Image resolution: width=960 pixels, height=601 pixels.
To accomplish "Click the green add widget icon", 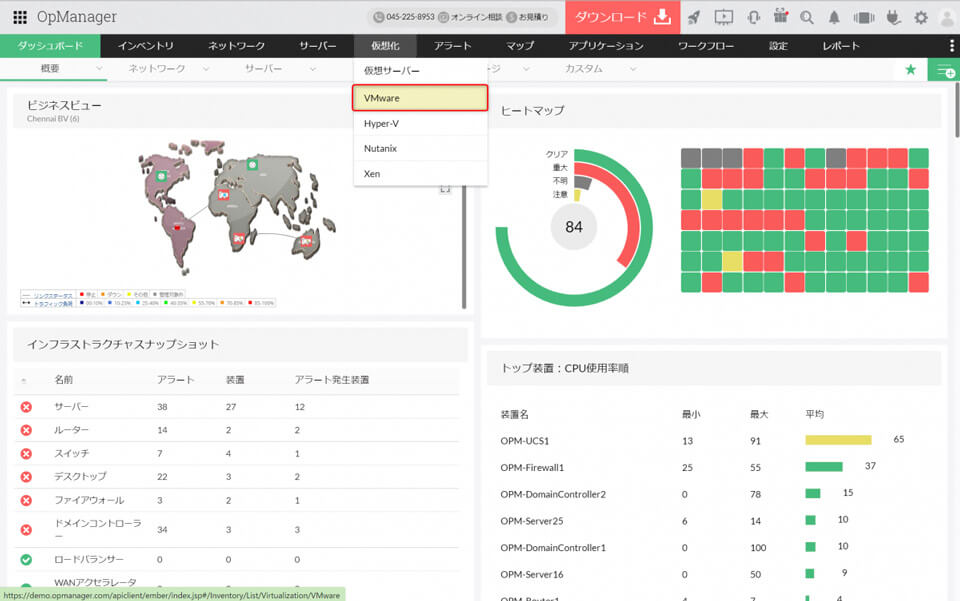I will [943, 69].
